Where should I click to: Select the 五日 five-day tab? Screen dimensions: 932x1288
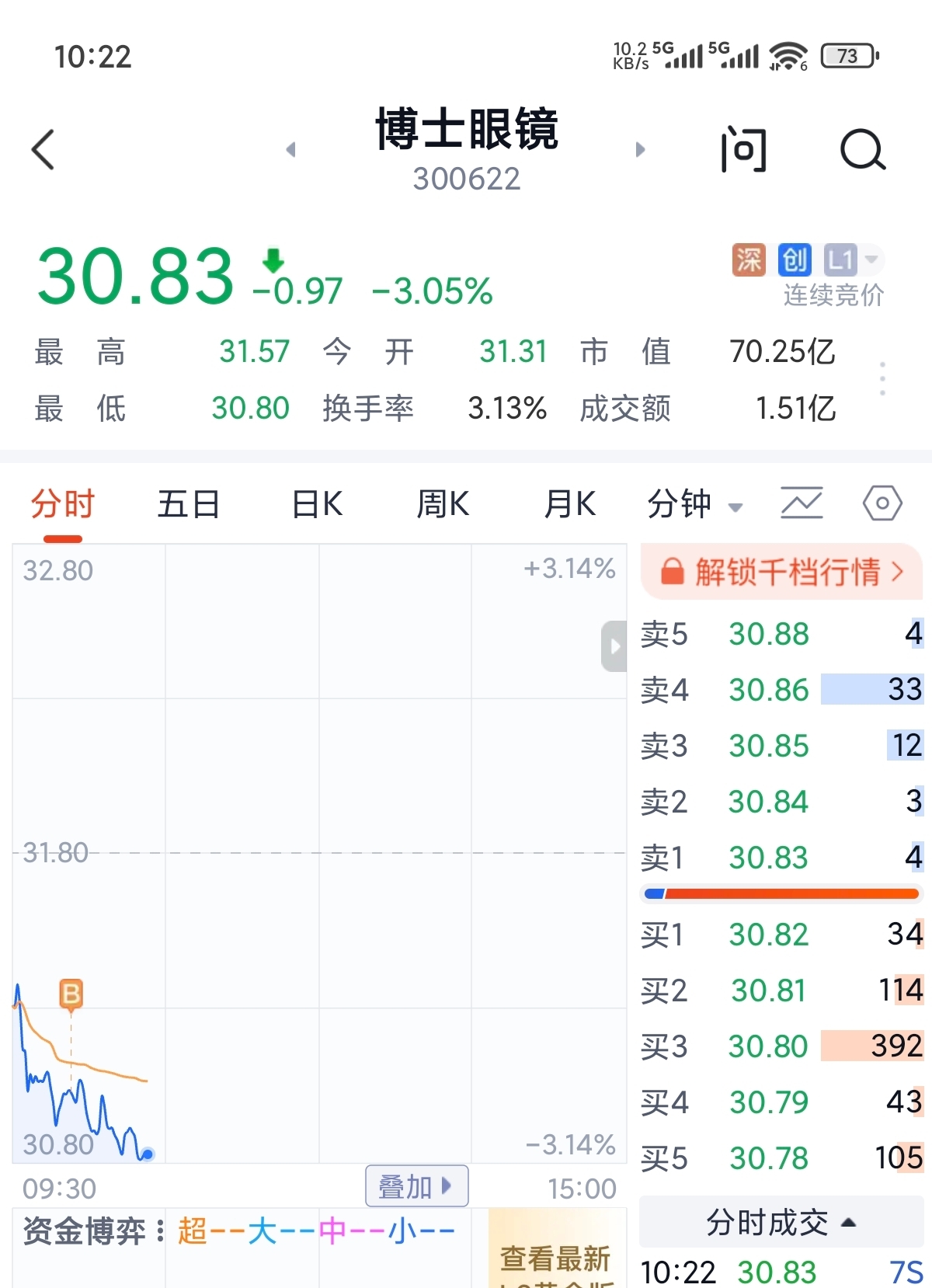tap(189, 505)
